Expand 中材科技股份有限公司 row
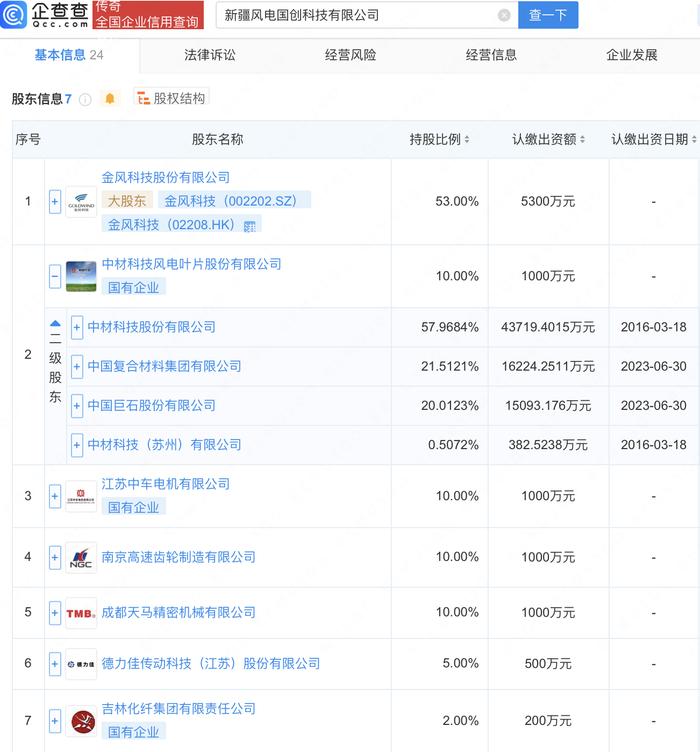700x752 pixels. [x=77, y=328]
